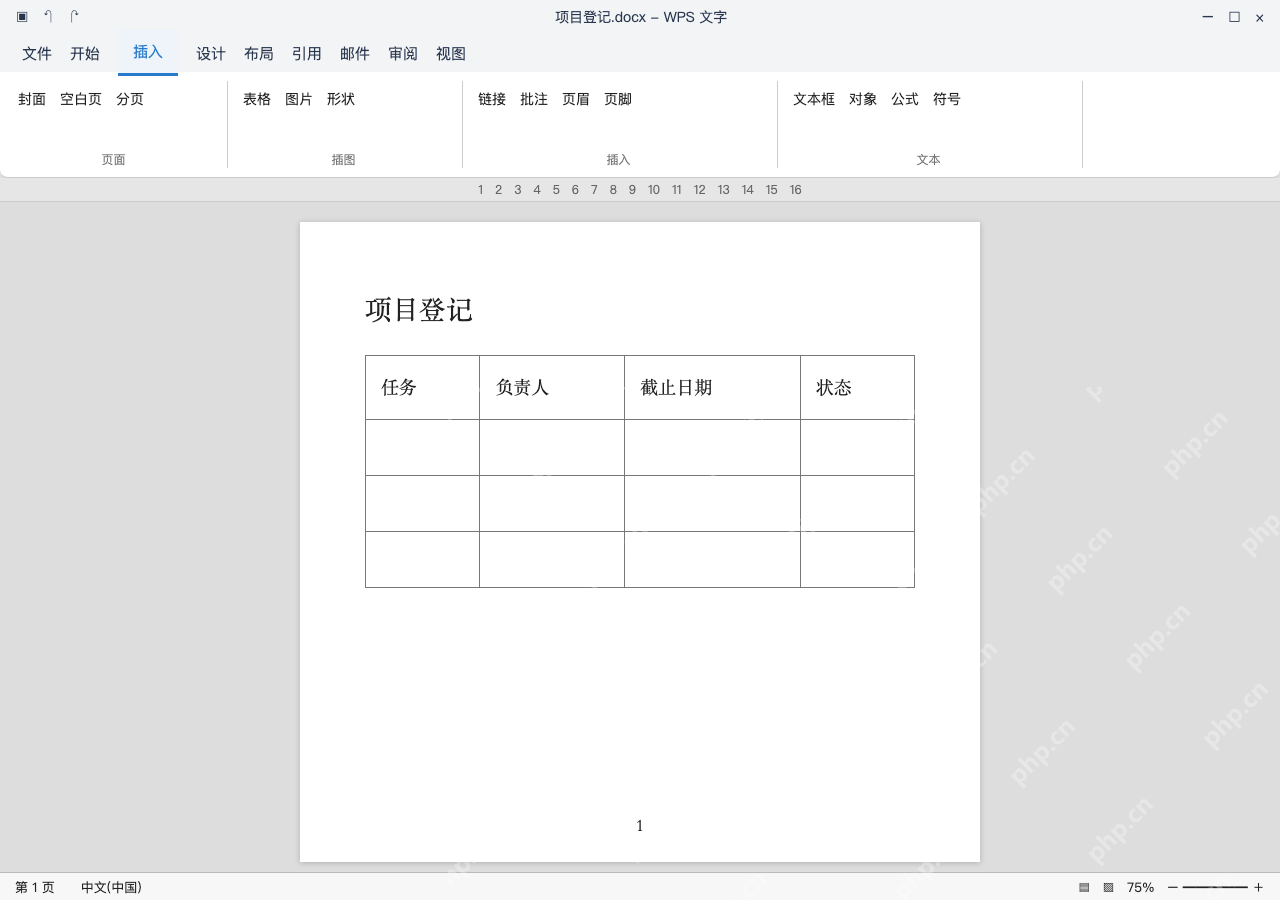Screen dimensions: 1280x900
Task: Go to the 布局 tab
Action: 259,54
